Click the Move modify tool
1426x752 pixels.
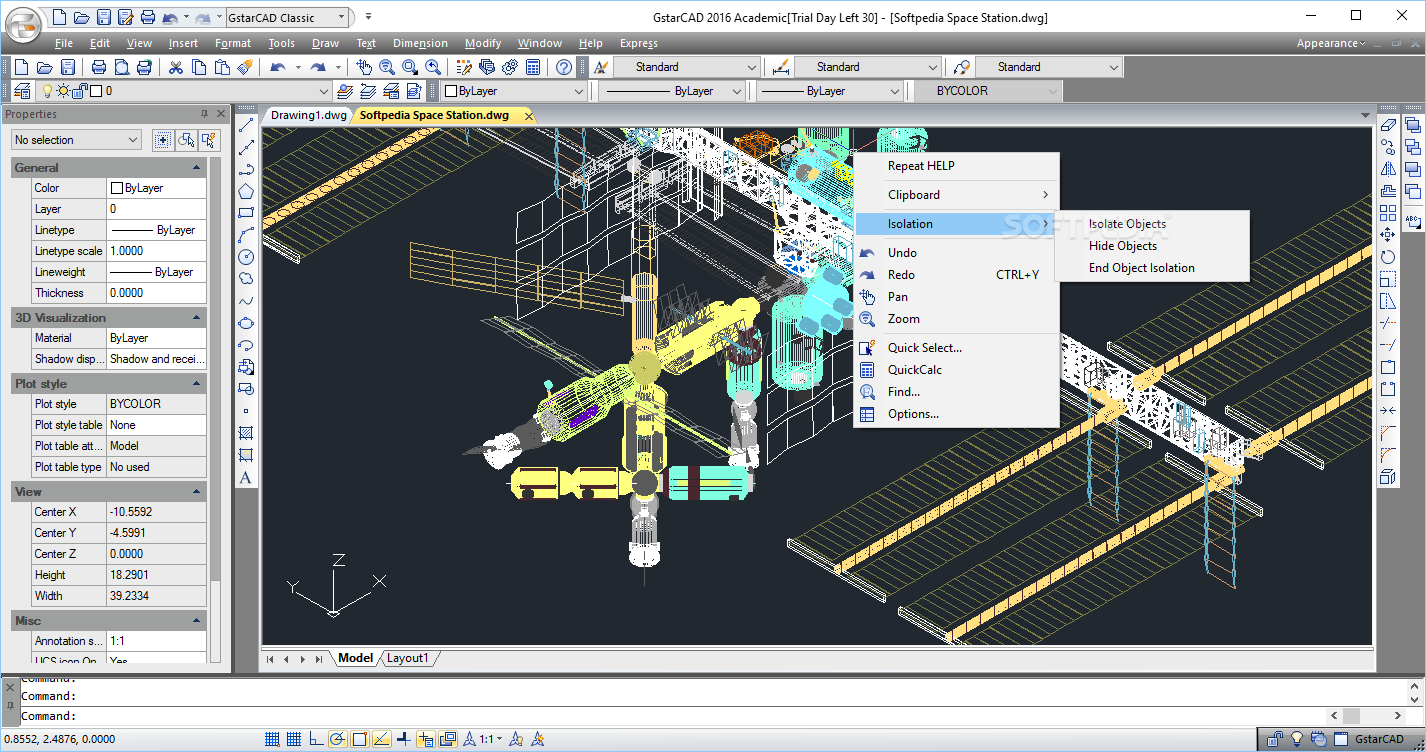point(1387,235)
